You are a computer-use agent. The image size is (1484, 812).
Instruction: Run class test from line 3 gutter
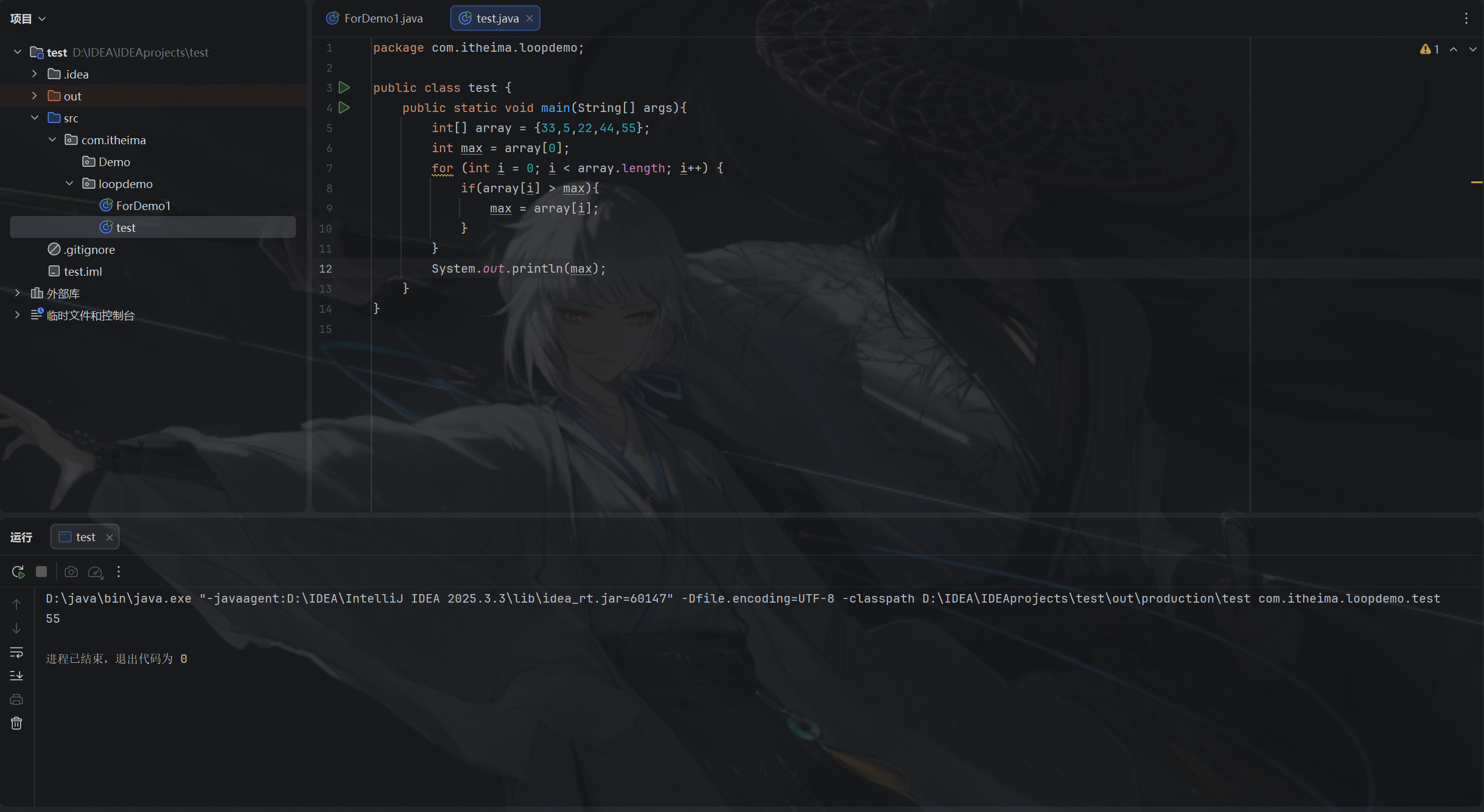click(x=344, y=88)
